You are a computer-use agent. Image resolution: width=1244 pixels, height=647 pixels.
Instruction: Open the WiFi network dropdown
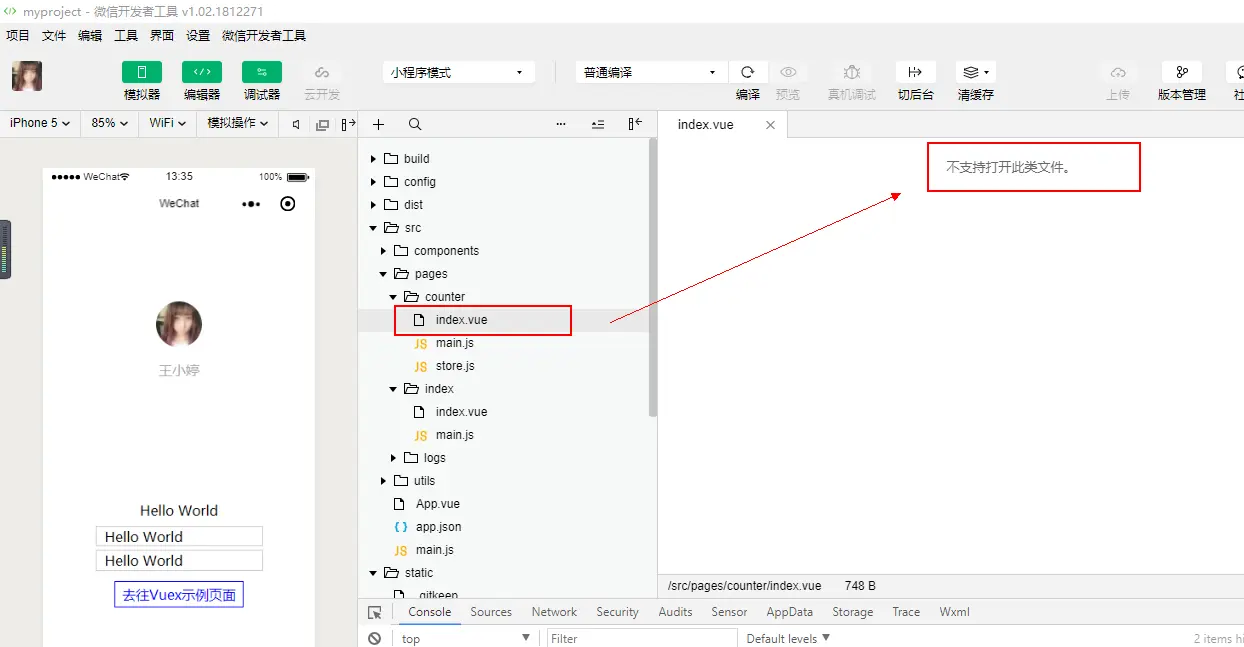(168, 123)
